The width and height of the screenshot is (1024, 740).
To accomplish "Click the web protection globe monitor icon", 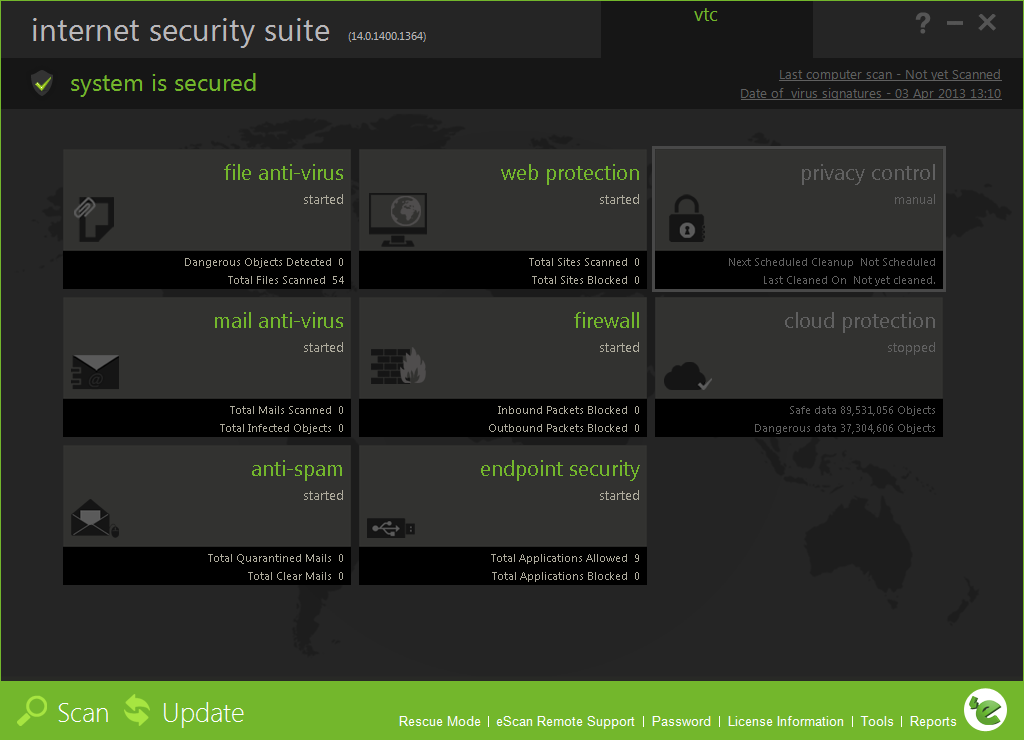I will [397, 220].
